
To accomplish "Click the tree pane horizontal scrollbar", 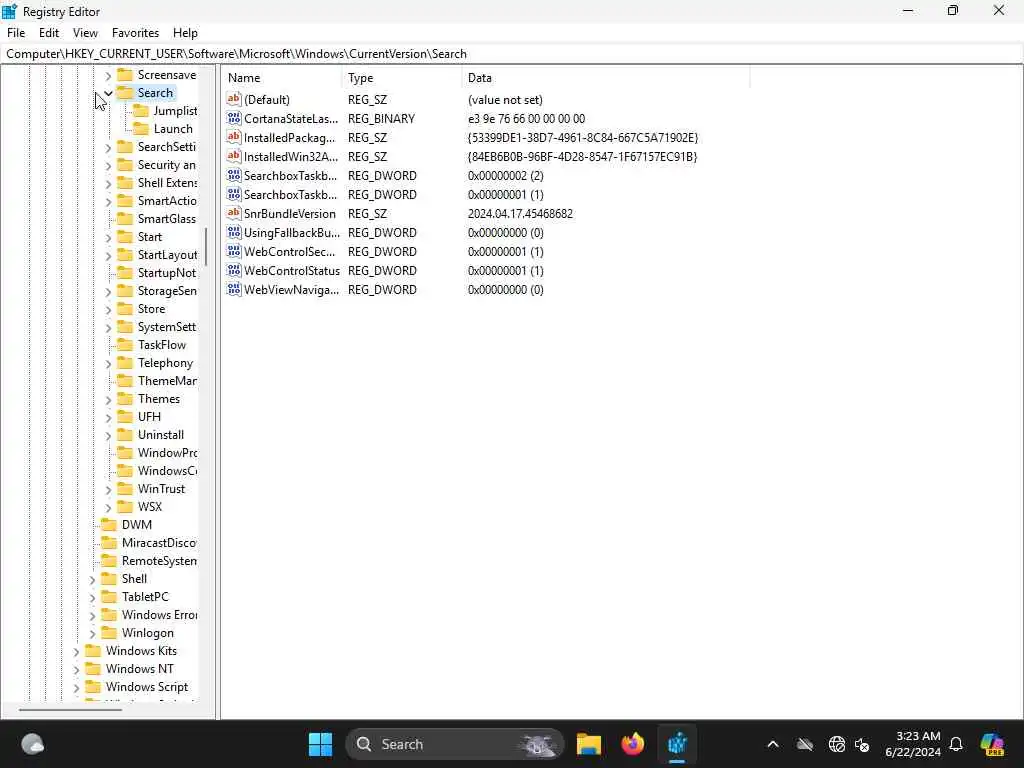I will click(x=71, y=709).
